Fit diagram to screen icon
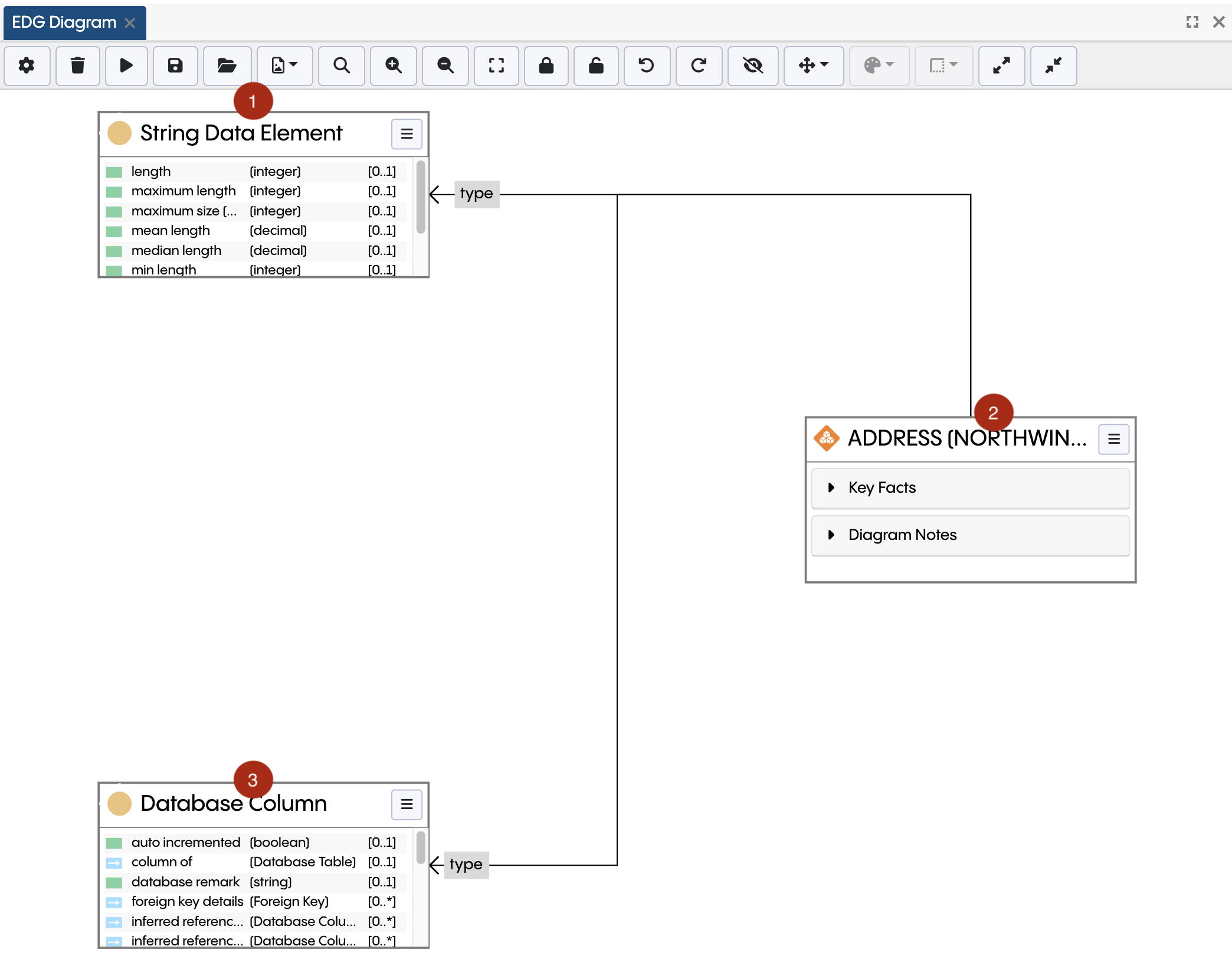Image resolution: width=1232 pixels, height=969 pixels. pyautogui.click(x=496, y=66)
